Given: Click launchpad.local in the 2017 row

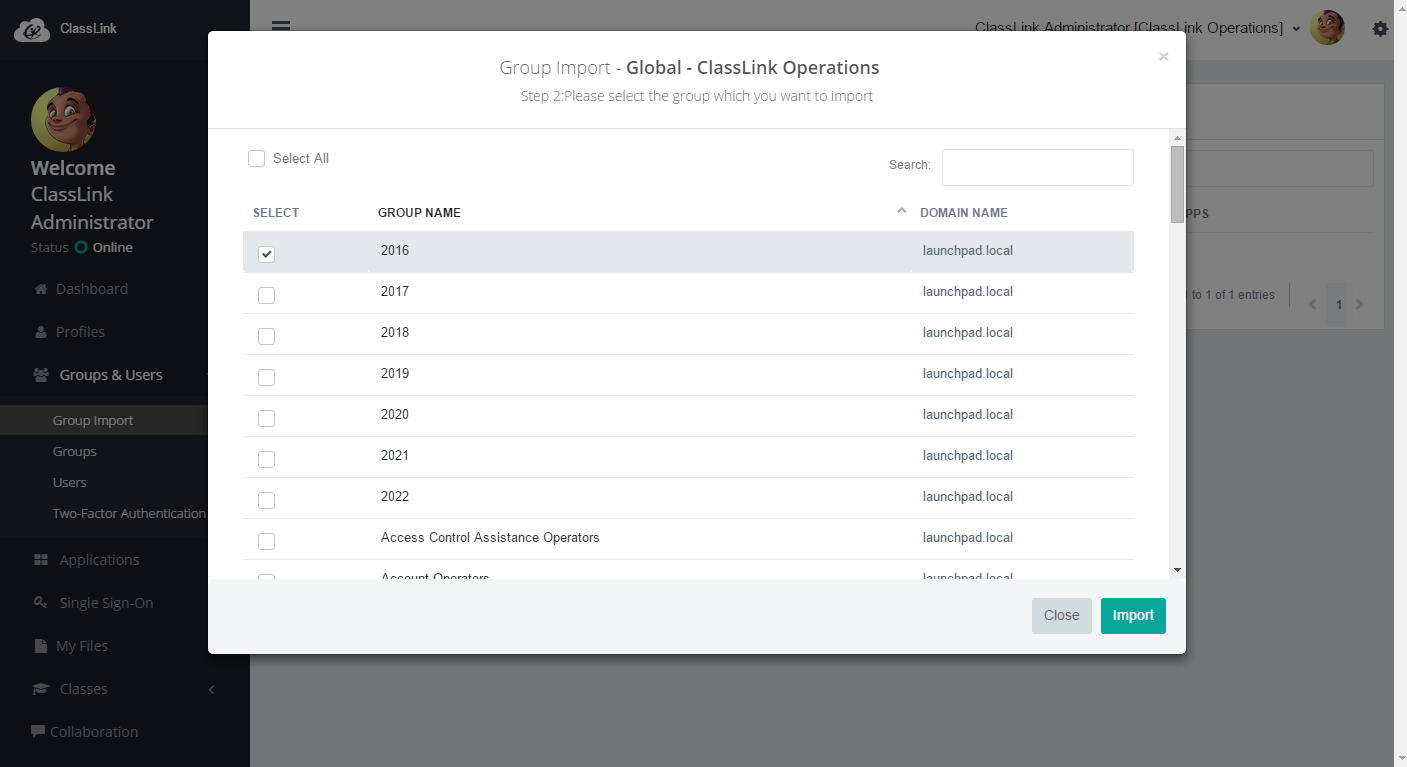Looking at the screenshot, I should pos(968,292).
